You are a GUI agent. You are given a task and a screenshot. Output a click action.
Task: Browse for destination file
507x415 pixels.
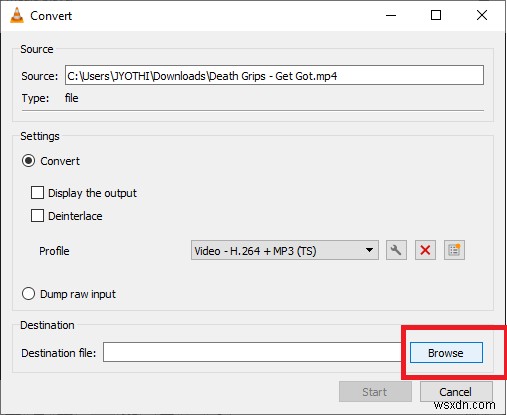point(446,353)
